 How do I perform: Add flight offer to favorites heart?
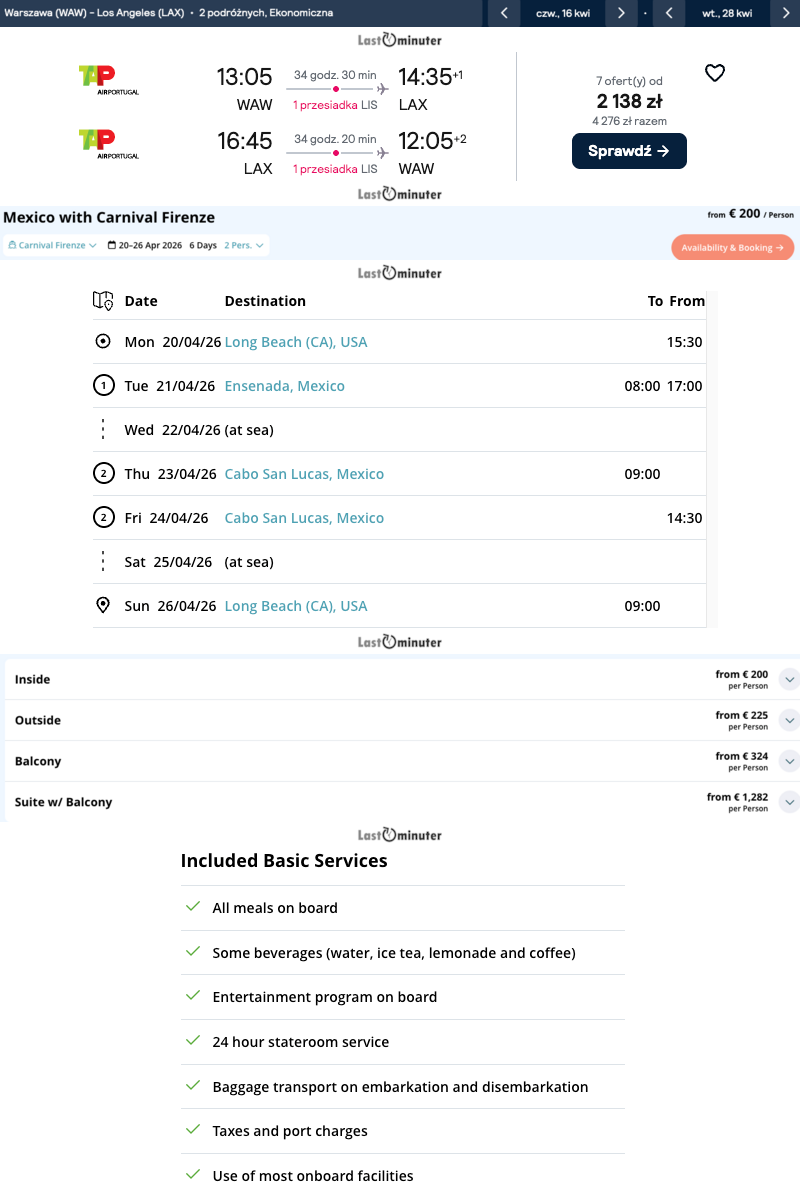coord(714,73)
